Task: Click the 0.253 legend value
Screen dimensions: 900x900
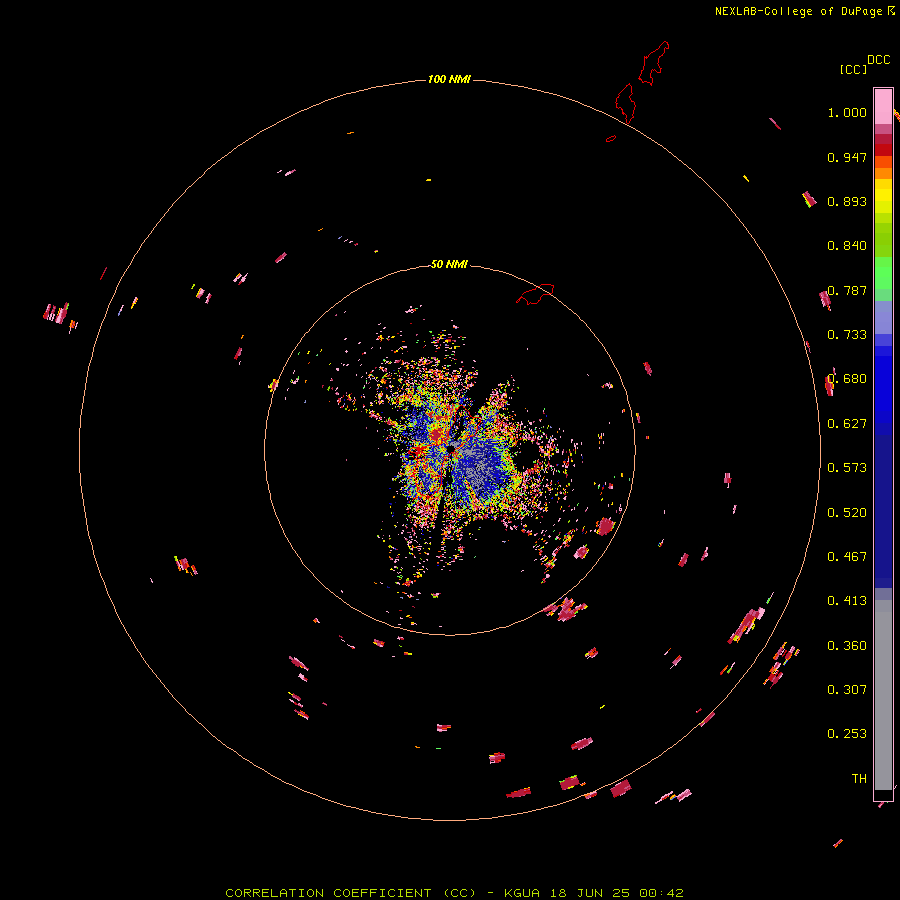Action: click(x=847, y=734)
